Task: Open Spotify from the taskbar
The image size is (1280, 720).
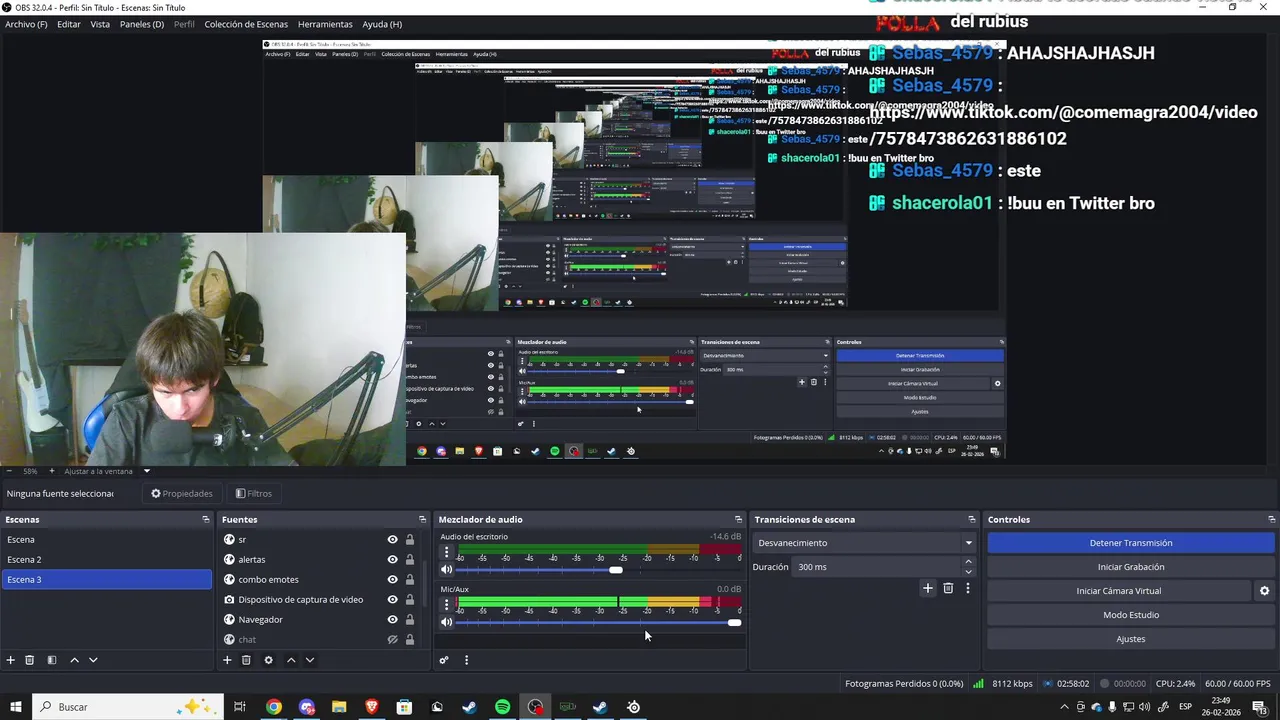Action: click(x=503, y=707)
